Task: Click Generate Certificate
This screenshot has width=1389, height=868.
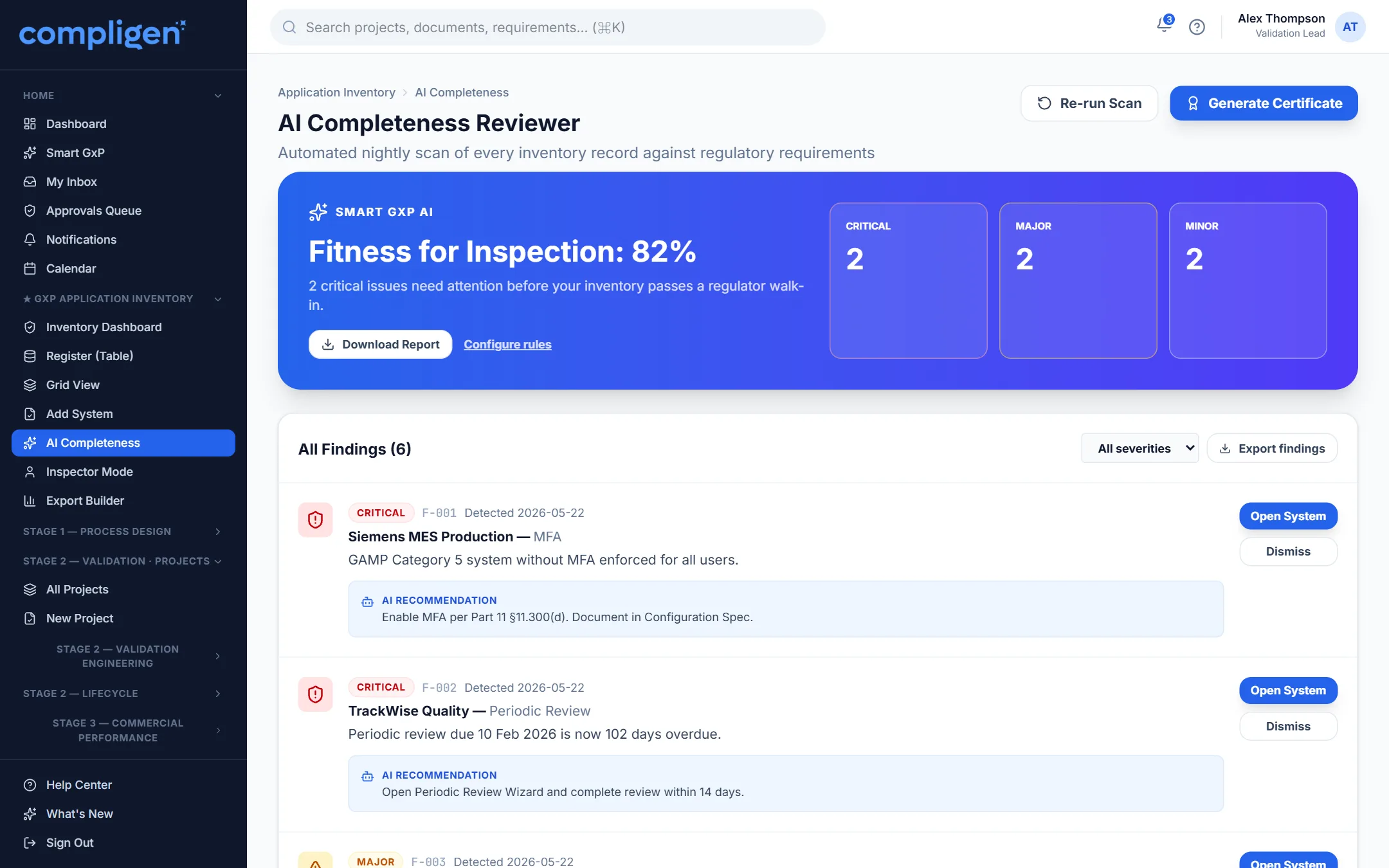Action: pos(1264,103)
